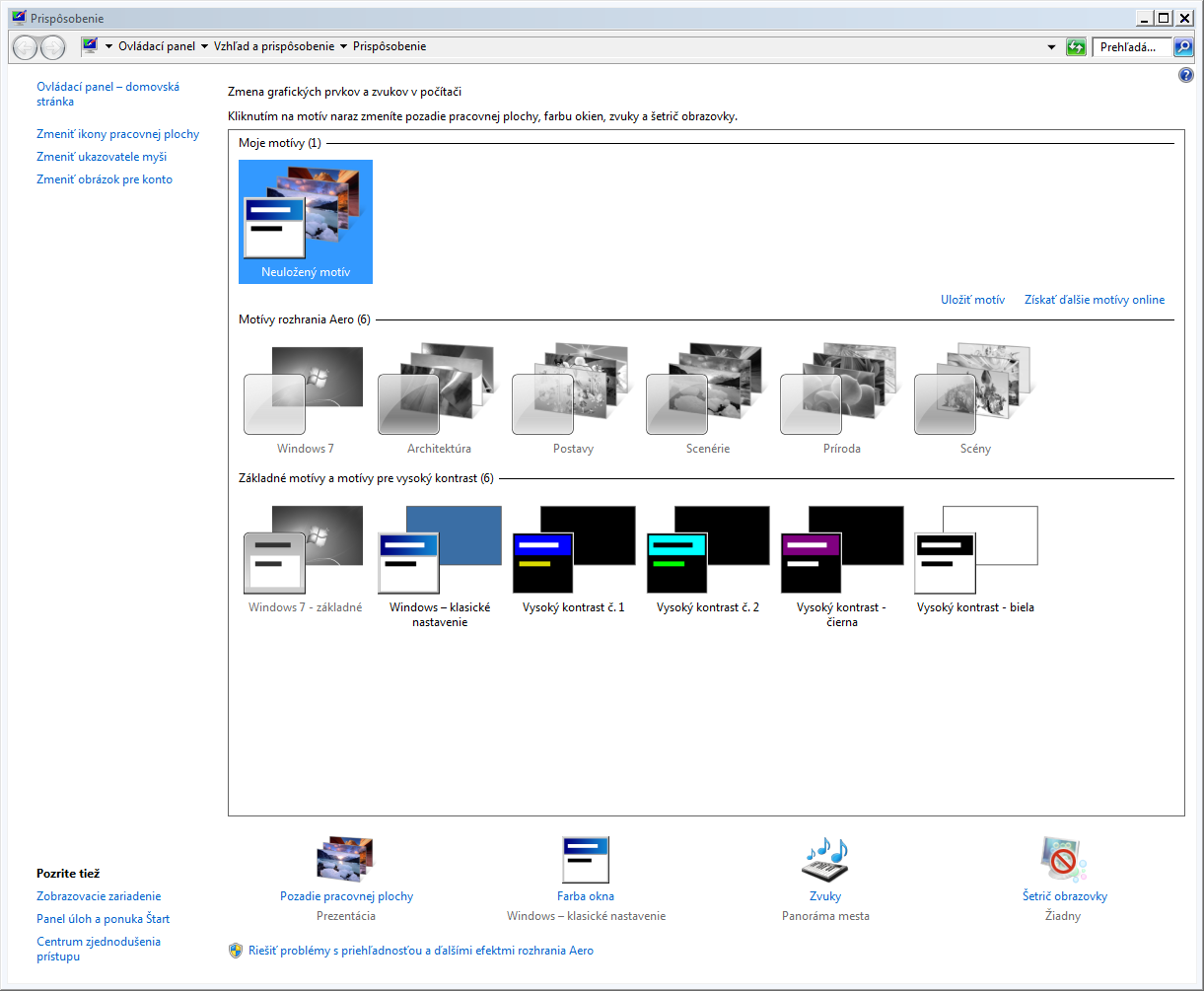The height and width of the screenshot is (991, 1204).
Task: Click the Žiadny screensaver label
Action: [x=1063, y=916]
